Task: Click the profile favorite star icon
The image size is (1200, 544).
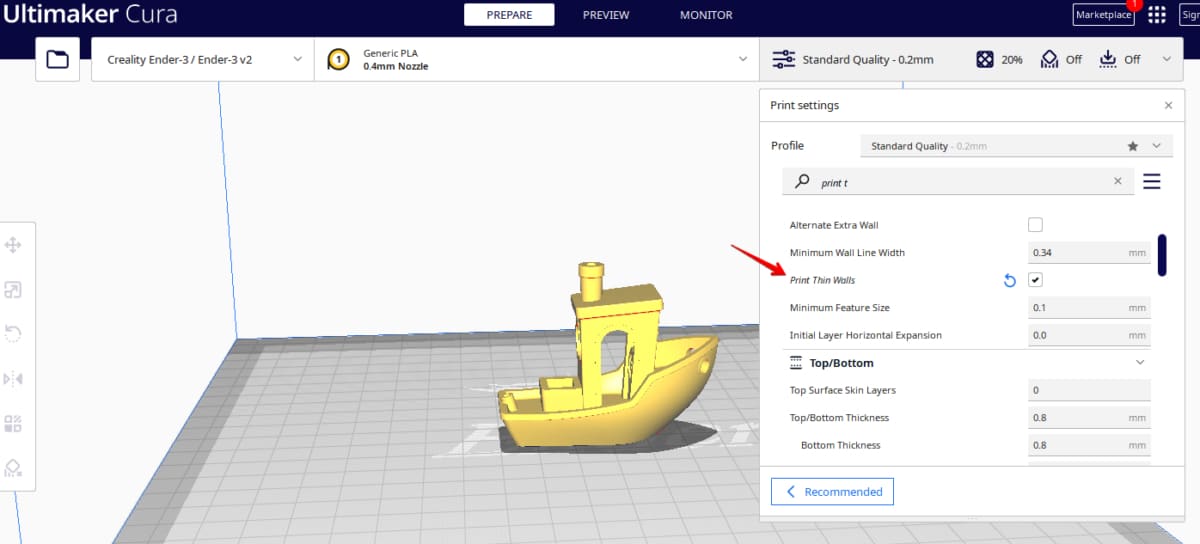Action: pyautogui.click(x=1133, y=146)
